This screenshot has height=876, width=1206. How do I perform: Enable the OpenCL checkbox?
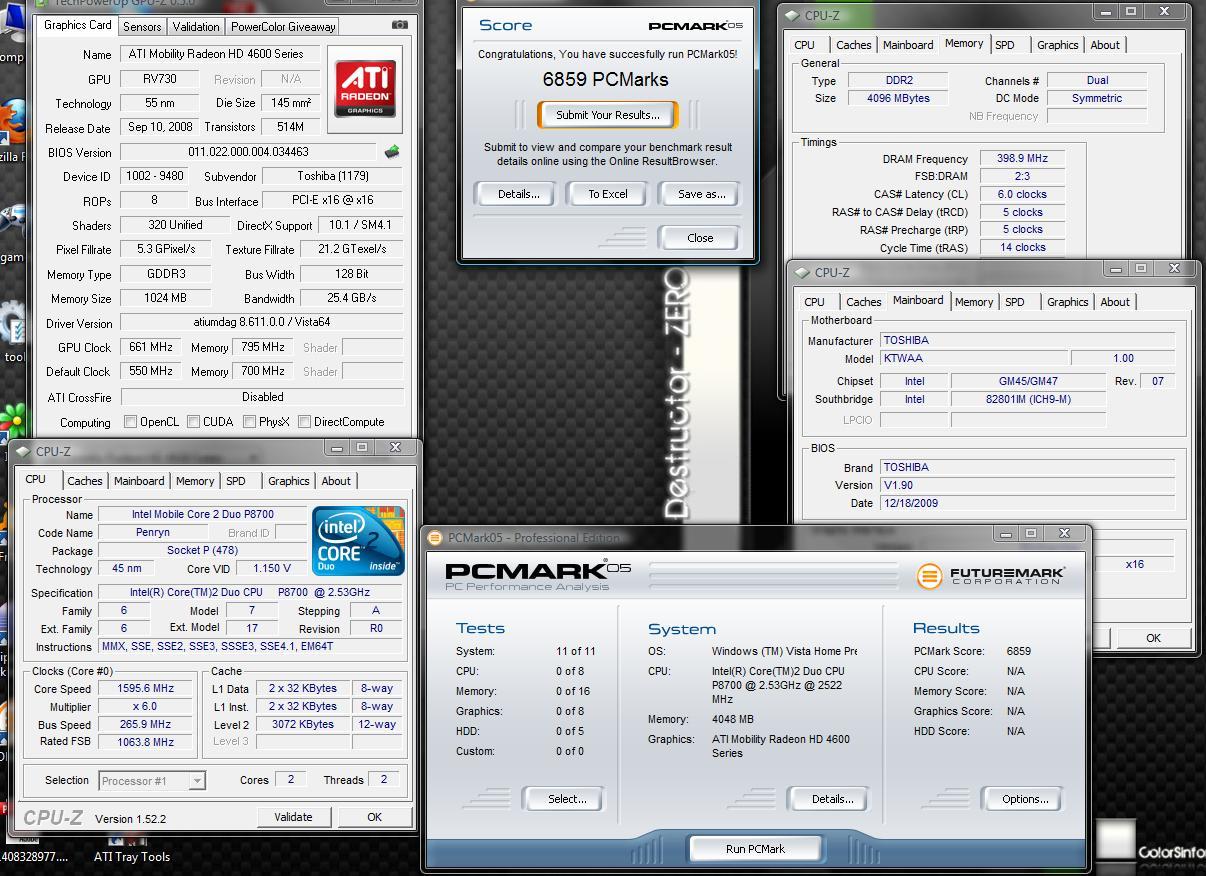point(130,422)
